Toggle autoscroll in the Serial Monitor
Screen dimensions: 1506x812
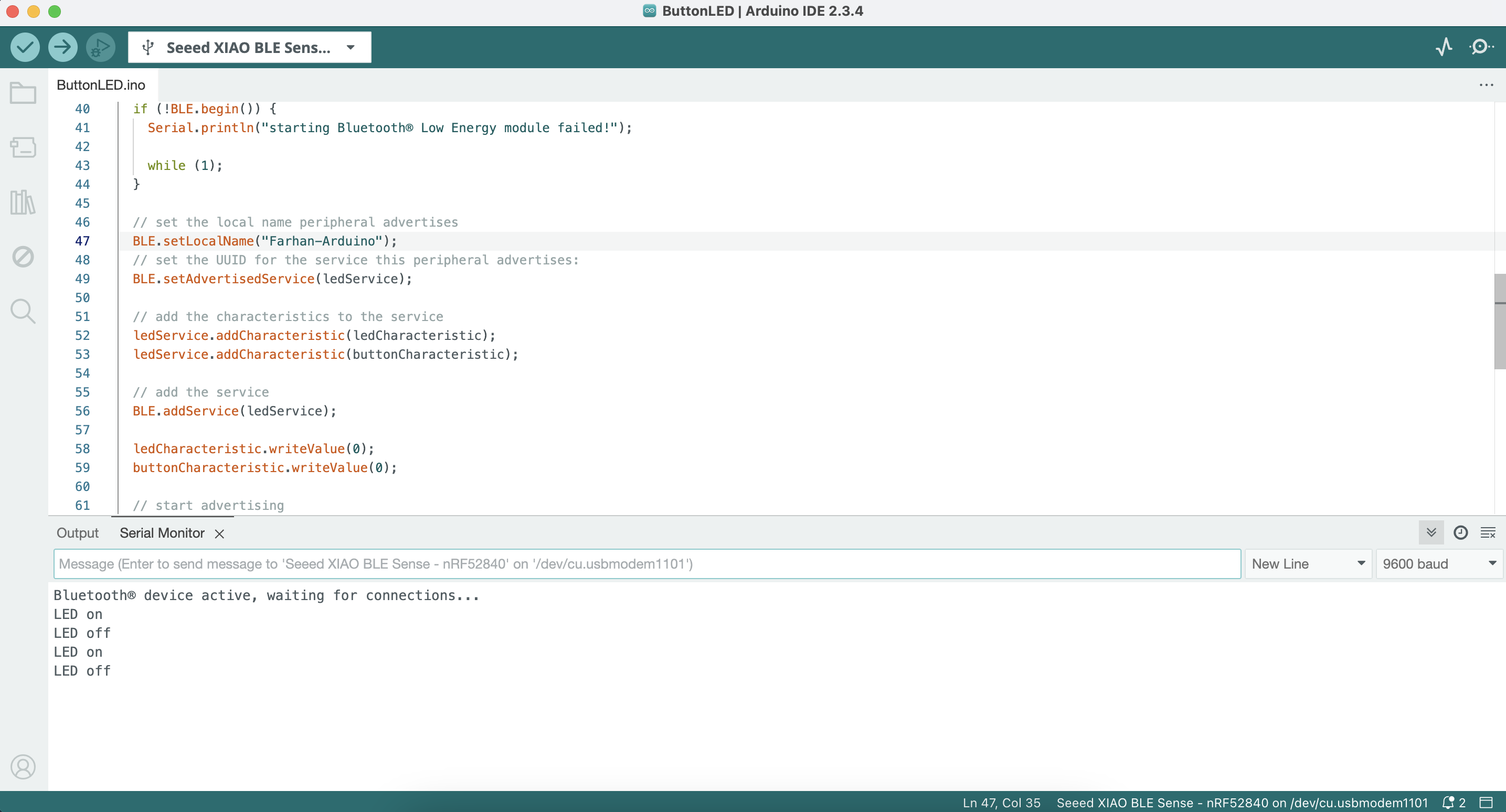[x=1430, y=532]
